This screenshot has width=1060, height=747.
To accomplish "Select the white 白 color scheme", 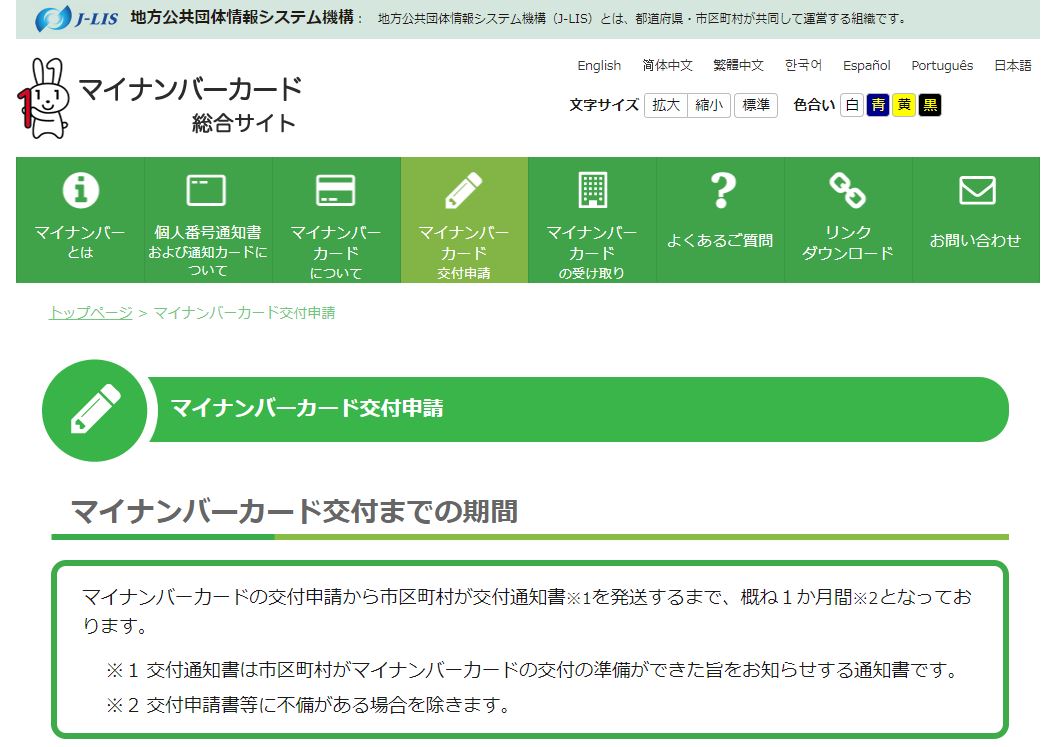I will point(852,105).
